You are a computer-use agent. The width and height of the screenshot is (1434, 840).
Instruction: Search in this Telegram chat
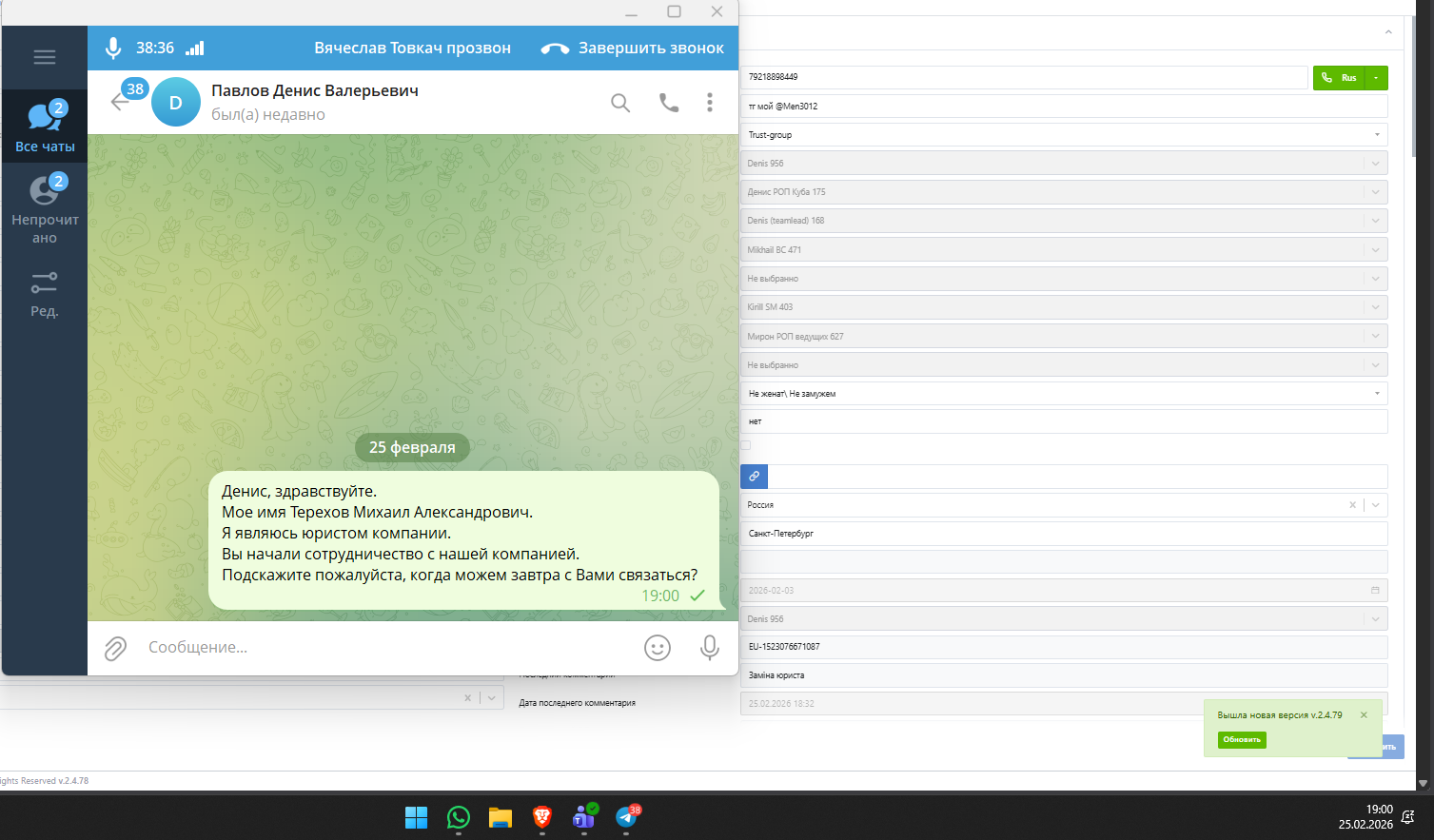(620, 103)
